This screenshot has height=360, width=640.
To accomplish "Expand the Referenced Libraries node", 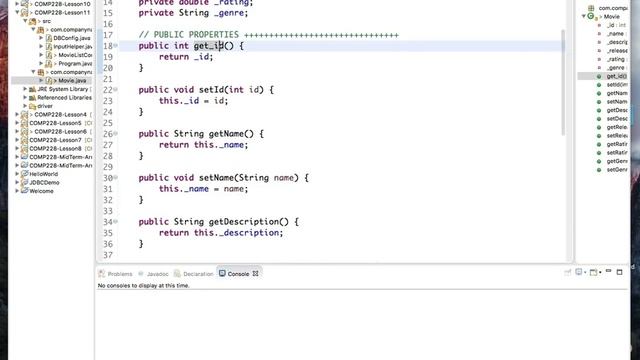I will coord(25,98).
